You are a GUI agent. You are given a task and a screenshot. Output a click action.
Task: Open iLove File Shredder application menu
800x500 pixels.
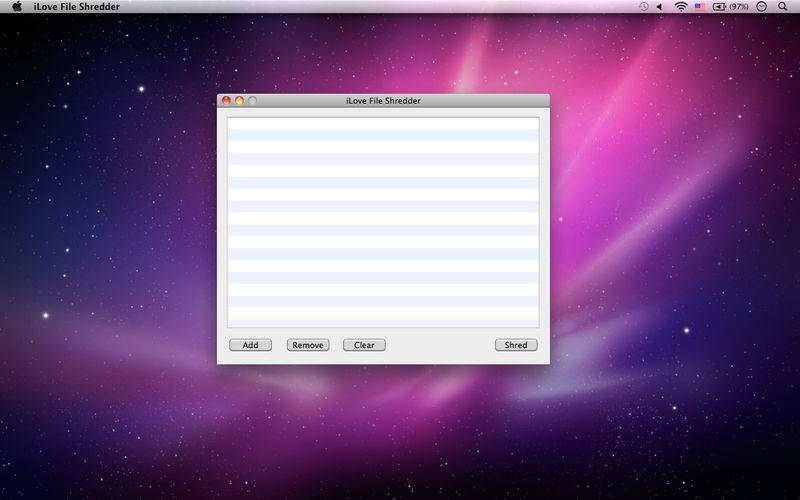(77, 7)
